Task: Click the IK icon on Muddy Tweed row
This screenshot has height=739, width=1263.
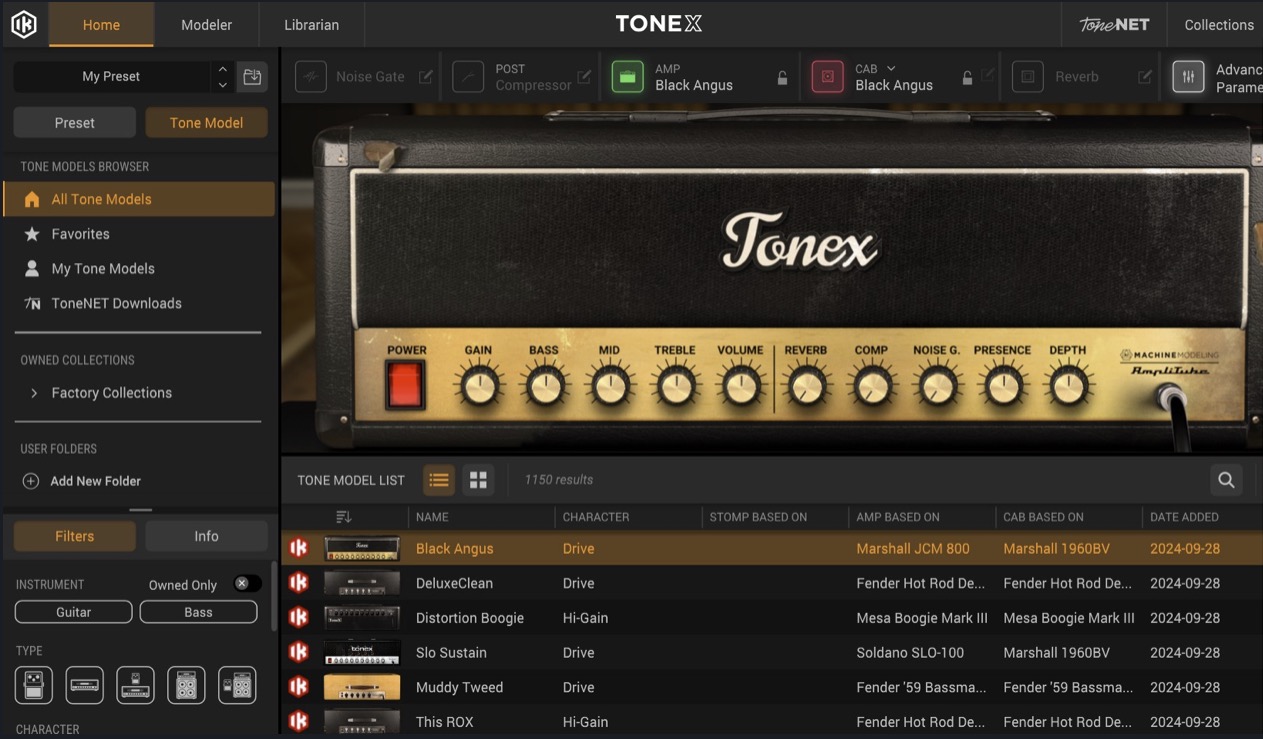Action: click(x=298, y=687)
